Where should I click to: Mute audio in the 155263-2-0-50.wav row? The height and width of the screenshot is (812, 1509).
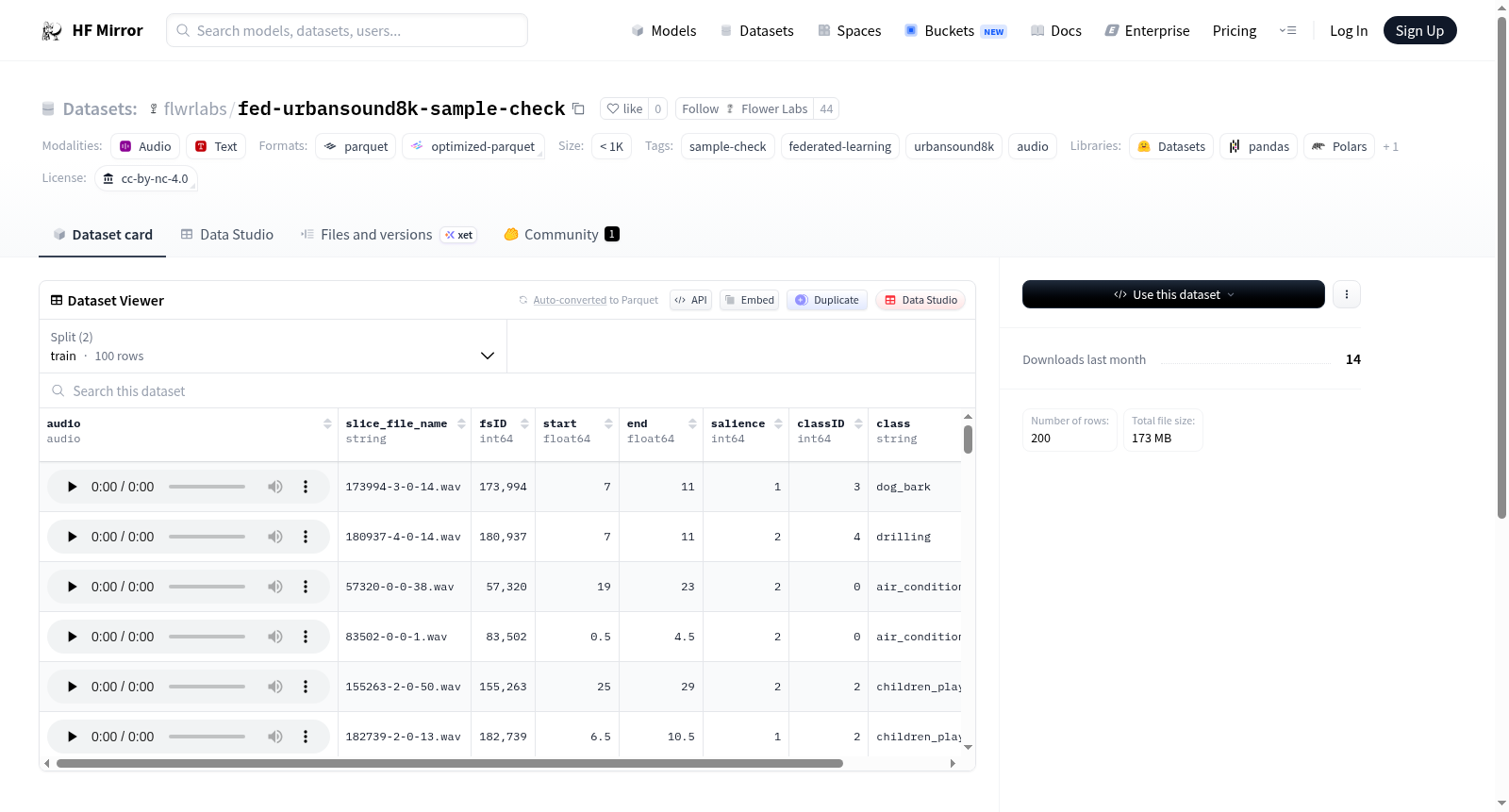pos(275,687)
